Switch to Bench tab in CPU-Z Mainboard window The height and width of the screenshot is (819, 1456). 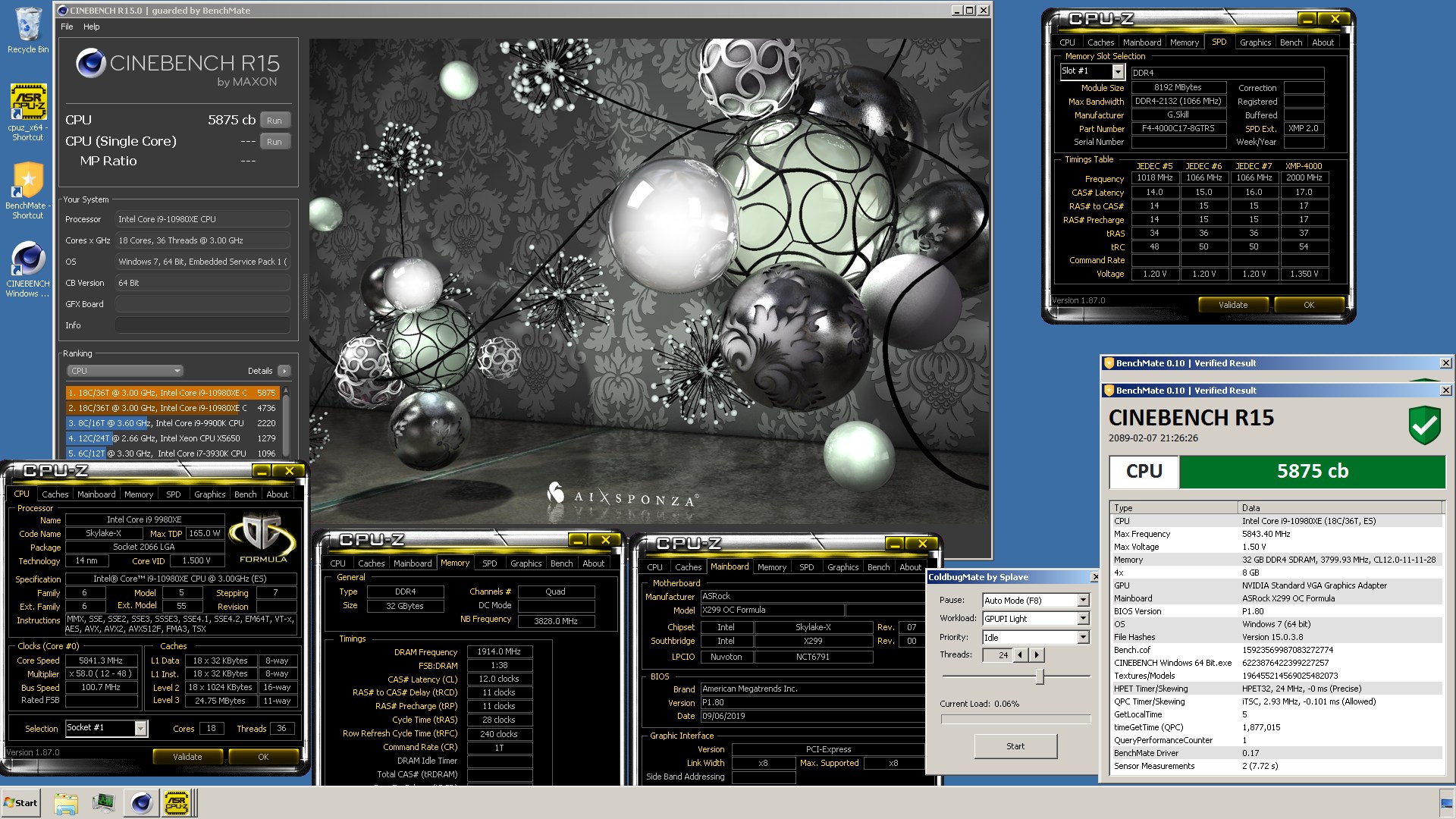[x=878, y=567]
